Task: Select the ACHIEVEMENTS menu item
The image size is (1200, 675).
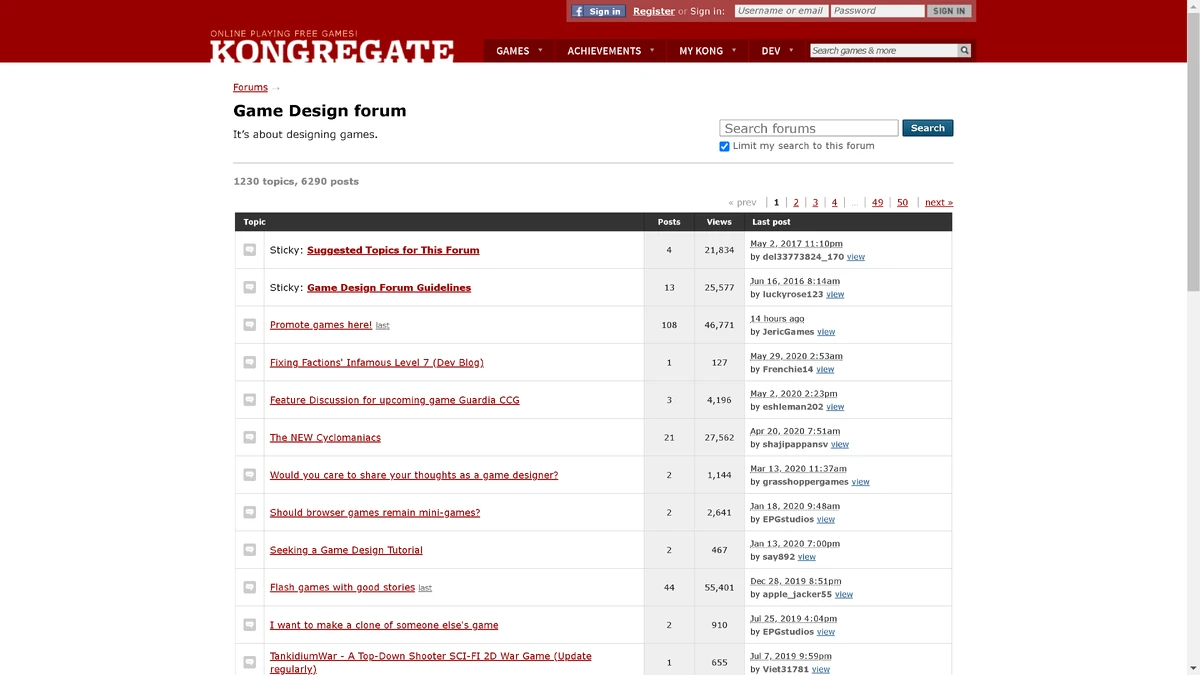Action: tap(605, 50)
